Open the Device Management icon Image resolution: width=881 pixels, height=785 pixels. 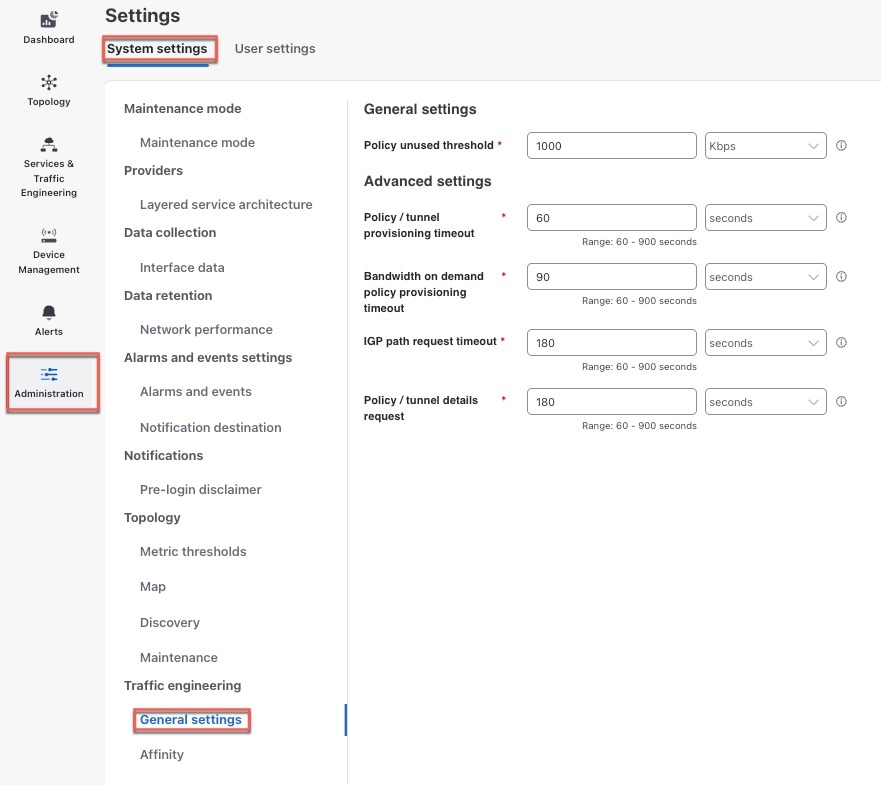(49, 235)
